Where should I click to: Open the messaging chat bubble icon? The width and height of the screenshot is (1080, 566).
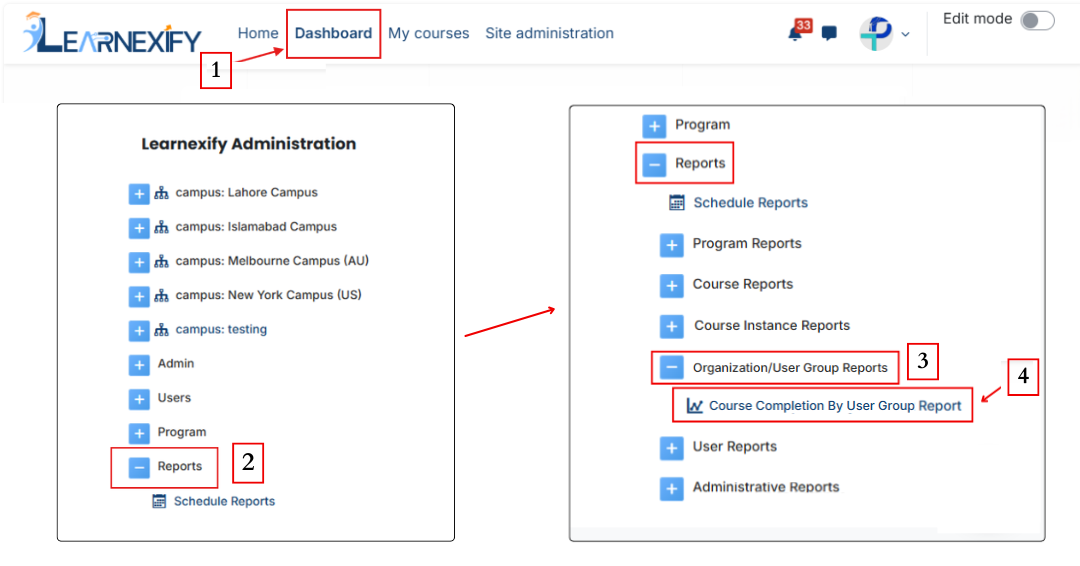[829, 33]
